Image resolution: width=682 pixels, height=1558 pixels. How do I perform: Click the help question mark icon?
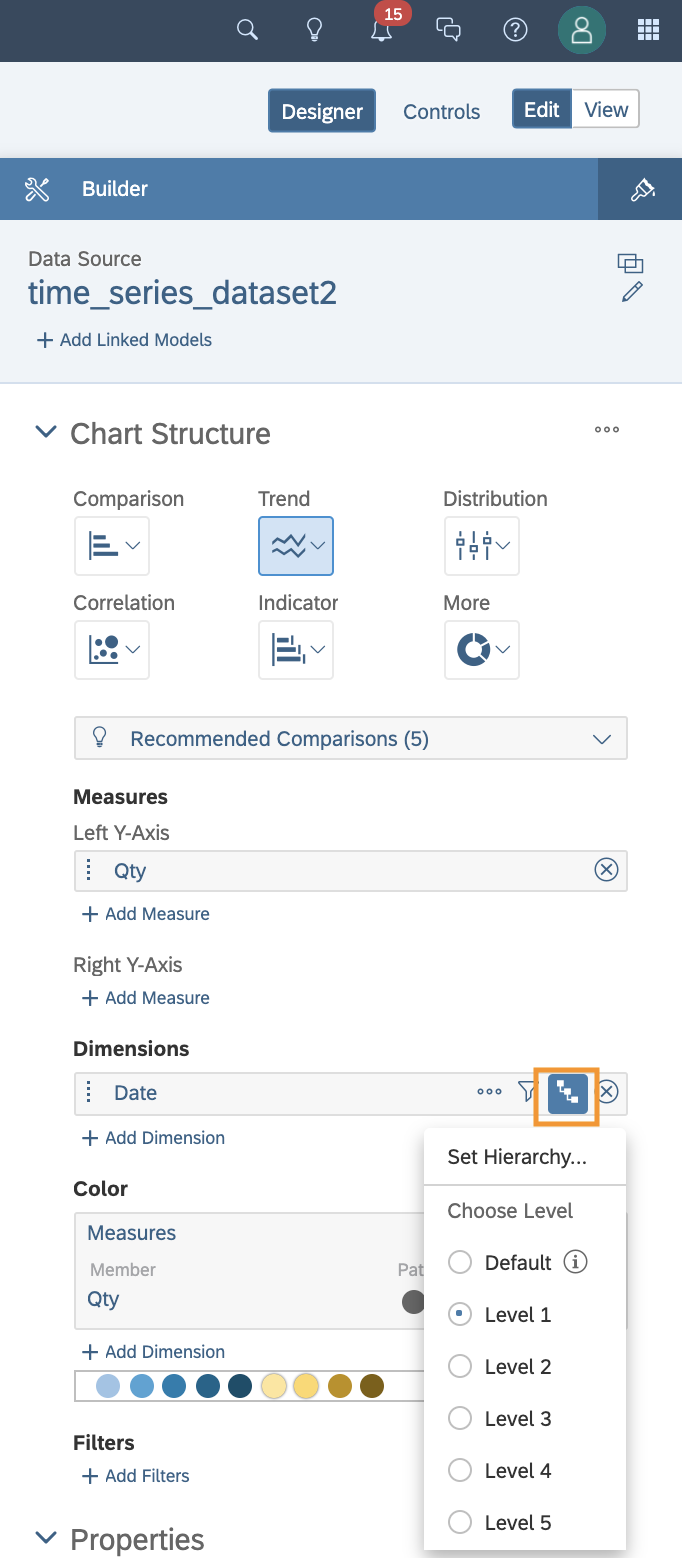[x=515, y=30]
